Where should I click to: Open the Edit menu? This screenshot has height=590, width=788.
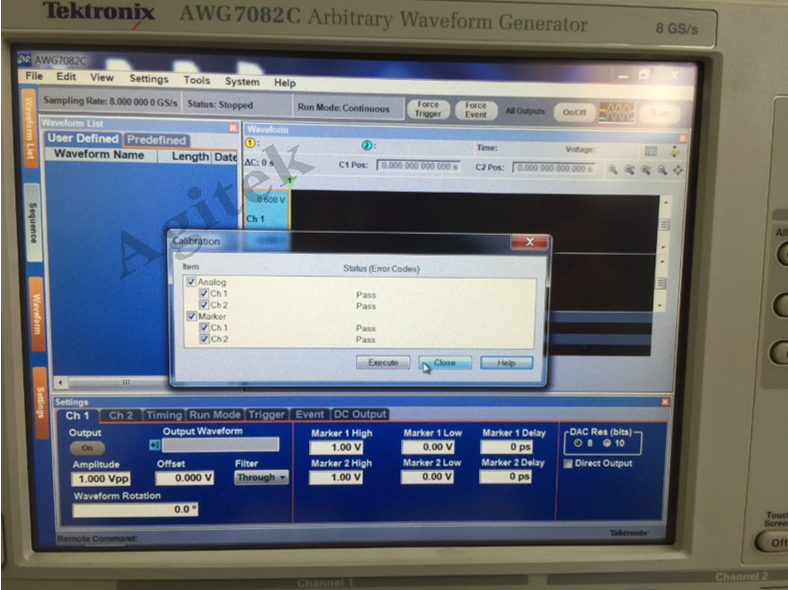click(x=66, y=77)
